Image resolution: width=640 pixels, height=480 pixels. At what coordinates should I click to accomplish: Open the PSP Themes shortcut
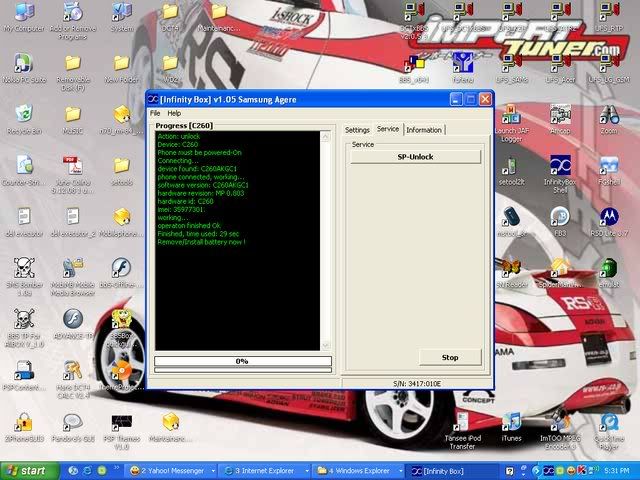pos(122,432)
